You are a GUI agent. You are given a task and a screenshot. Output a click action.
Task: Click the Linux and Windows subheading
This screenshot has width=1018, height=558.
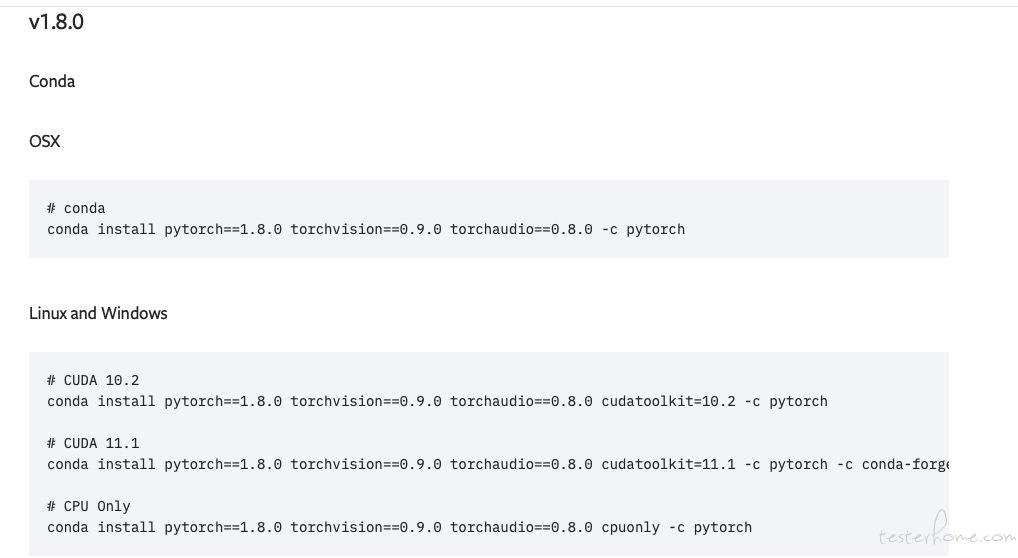98,313
